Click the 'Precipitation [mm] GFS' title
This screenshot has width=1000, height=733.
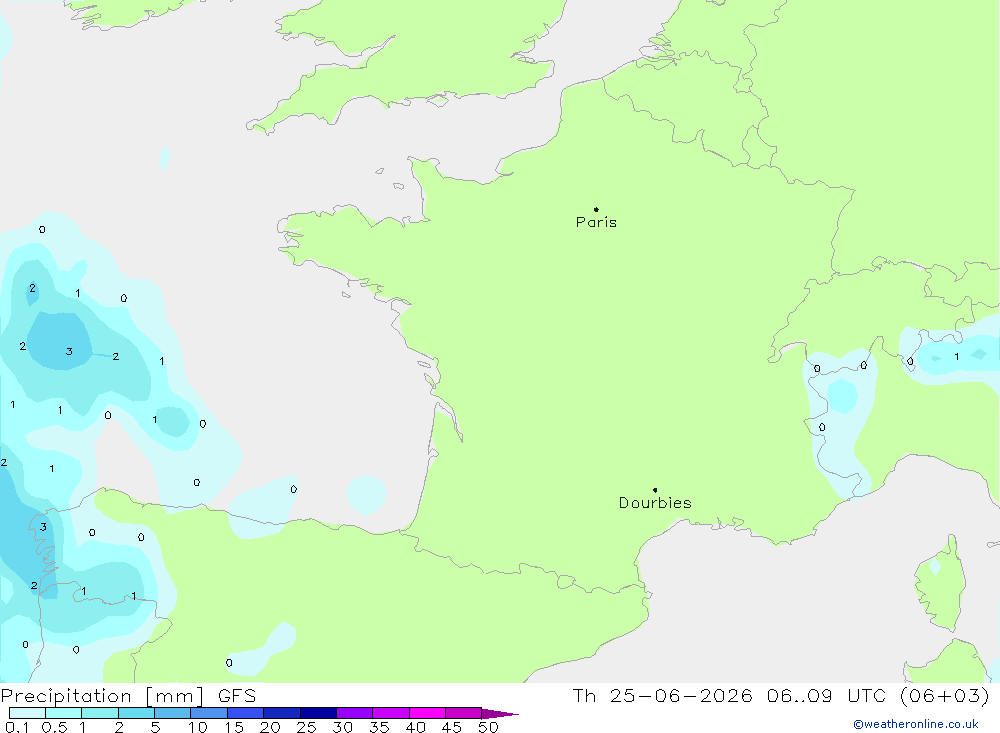click(128, 696)
